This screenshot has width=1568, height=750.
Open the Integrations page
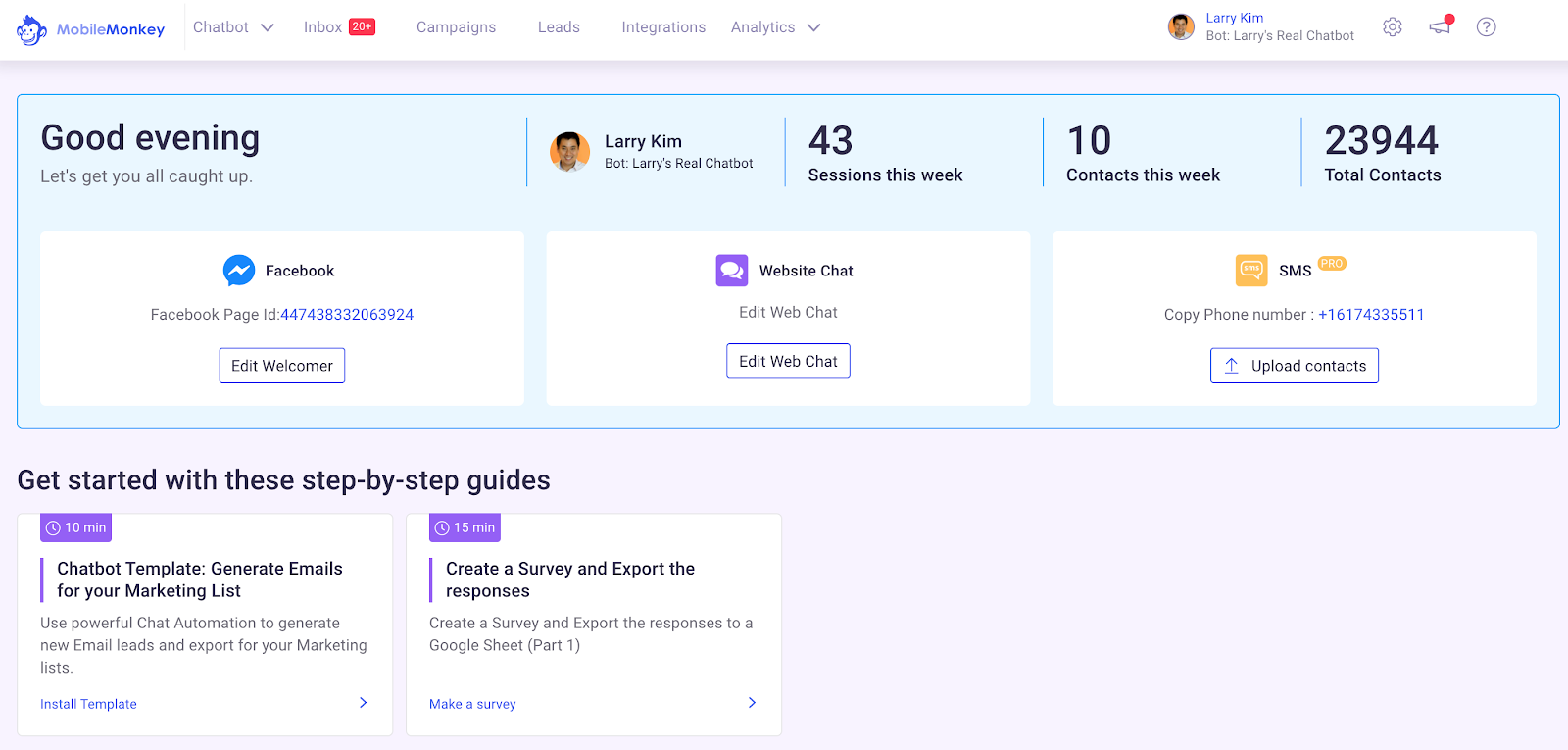tap(663, 27)
